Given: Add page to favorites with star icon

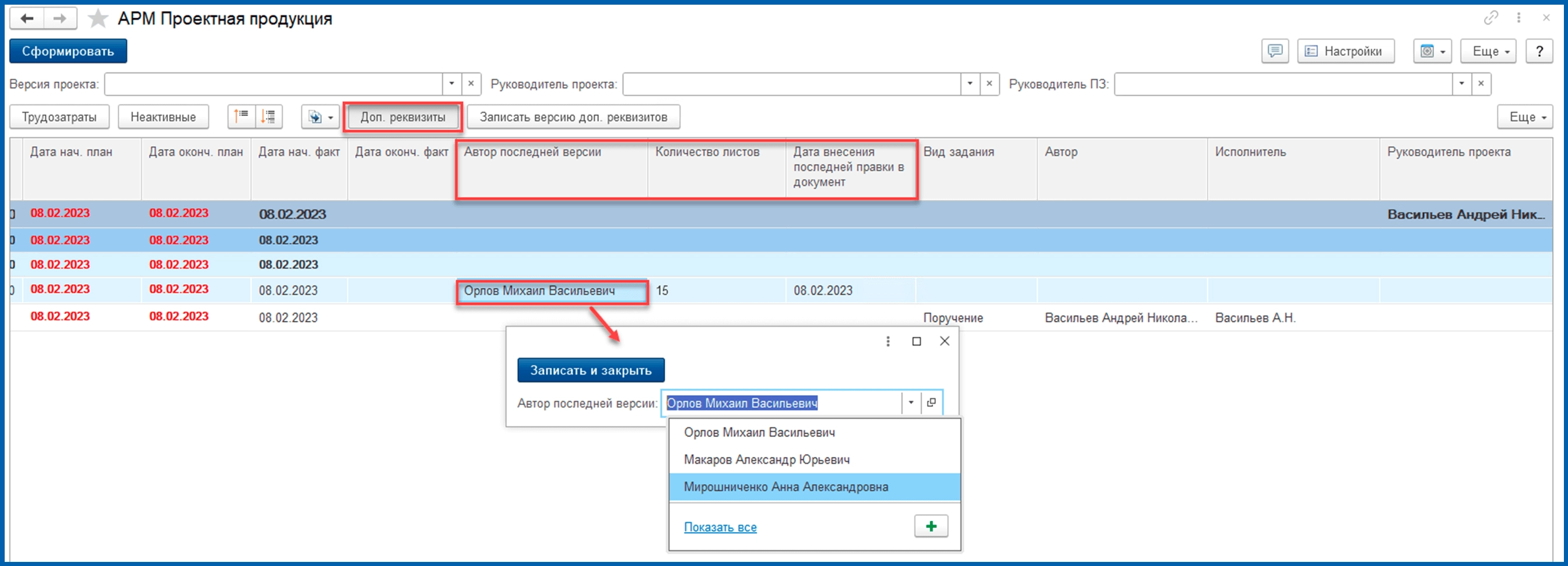Looking at the screenshot, I should tap(97, 19).
